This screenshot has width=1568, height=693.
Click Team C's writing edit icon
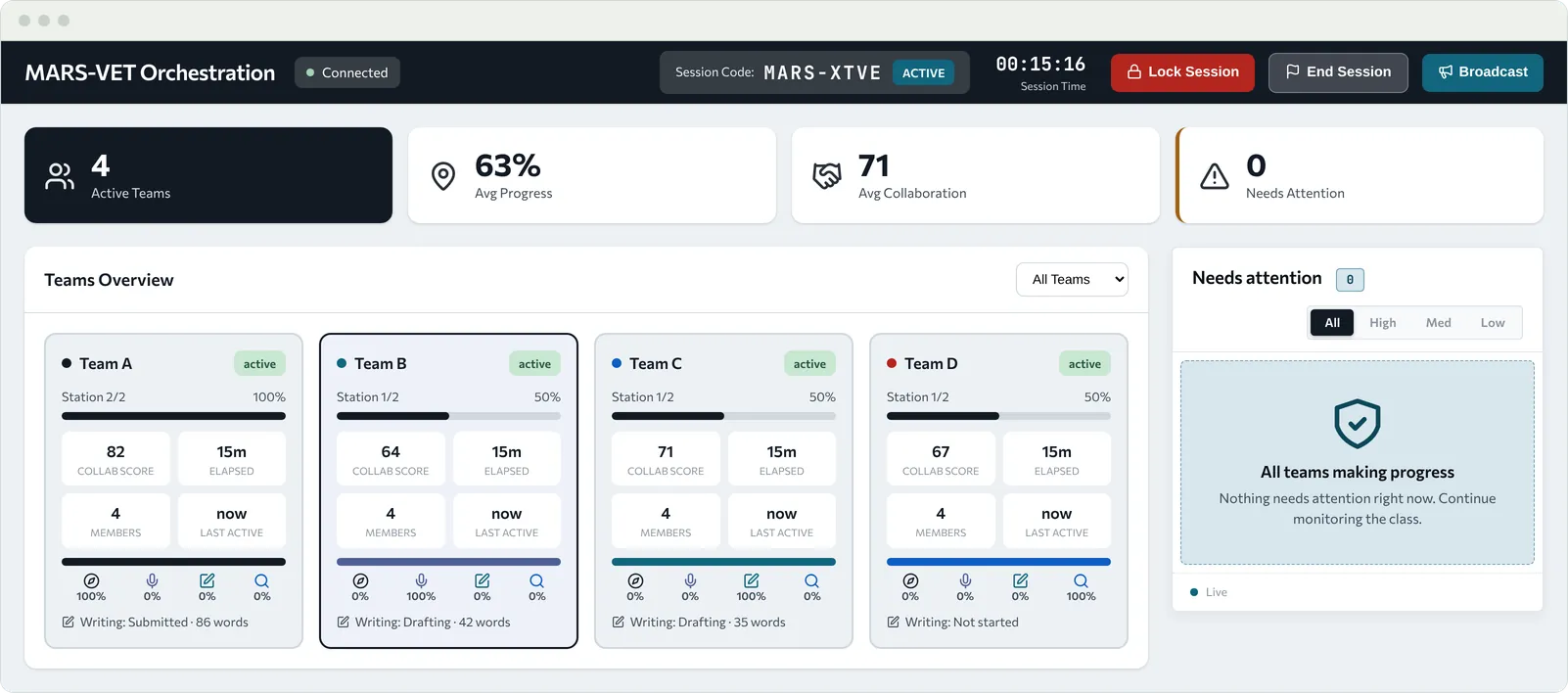coord(751,580)
